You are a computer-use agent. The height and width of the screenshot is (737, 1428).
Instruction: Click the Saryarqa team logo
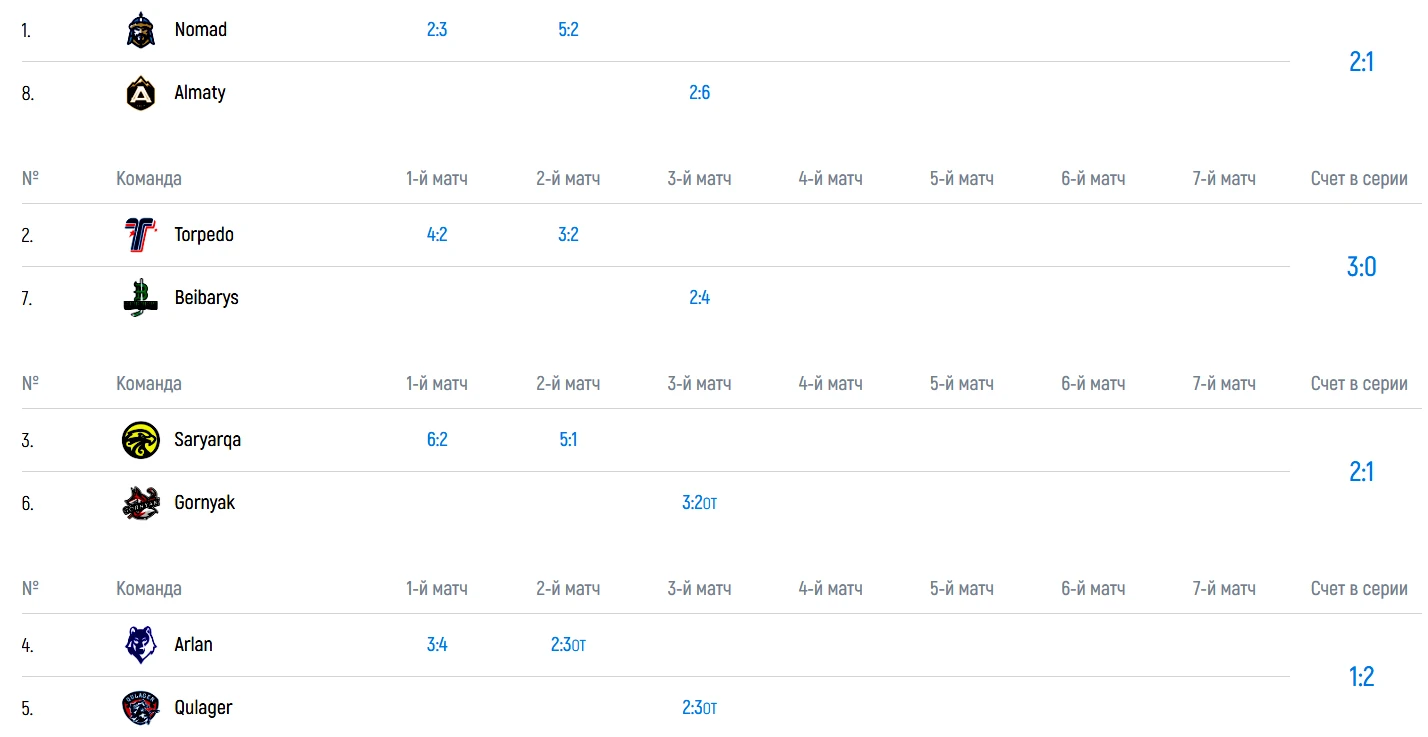coord(141,440)
